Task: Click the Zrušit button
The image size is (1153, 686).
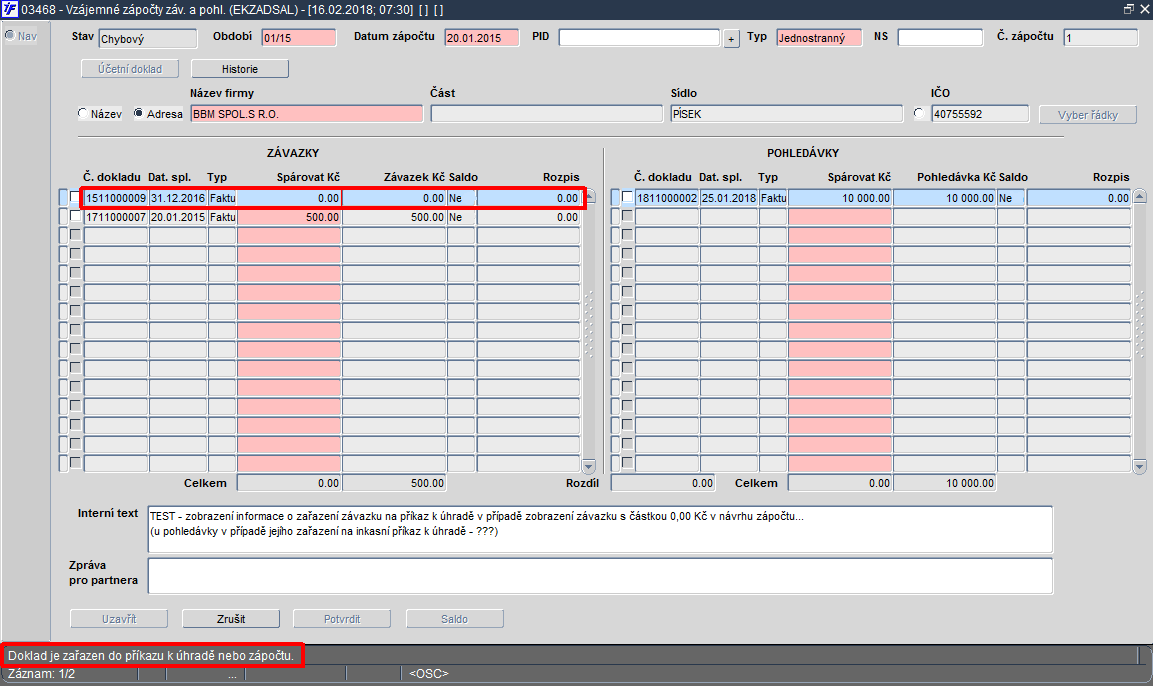Action: (231, 618)
